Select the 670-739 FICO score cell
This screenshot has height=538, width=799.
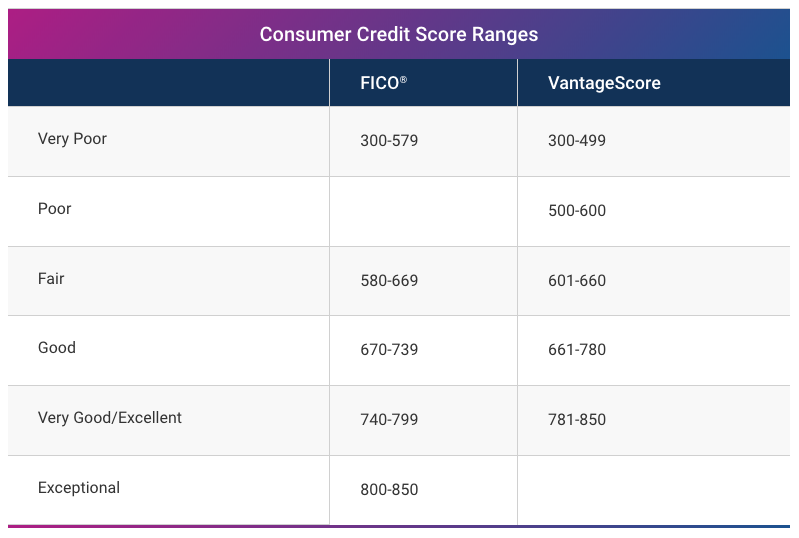[x=389, y=350]
